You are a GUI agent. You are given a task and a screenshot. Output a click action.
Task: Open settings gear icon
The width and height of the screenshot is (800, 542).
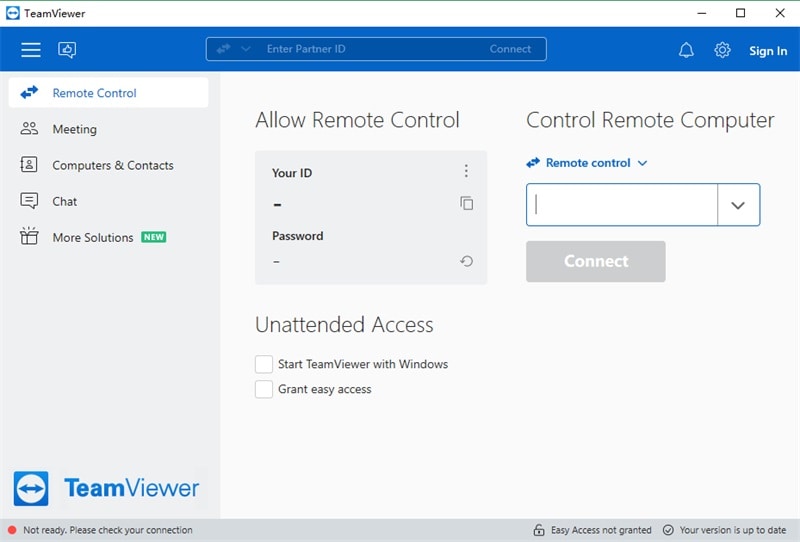point(722,50)
